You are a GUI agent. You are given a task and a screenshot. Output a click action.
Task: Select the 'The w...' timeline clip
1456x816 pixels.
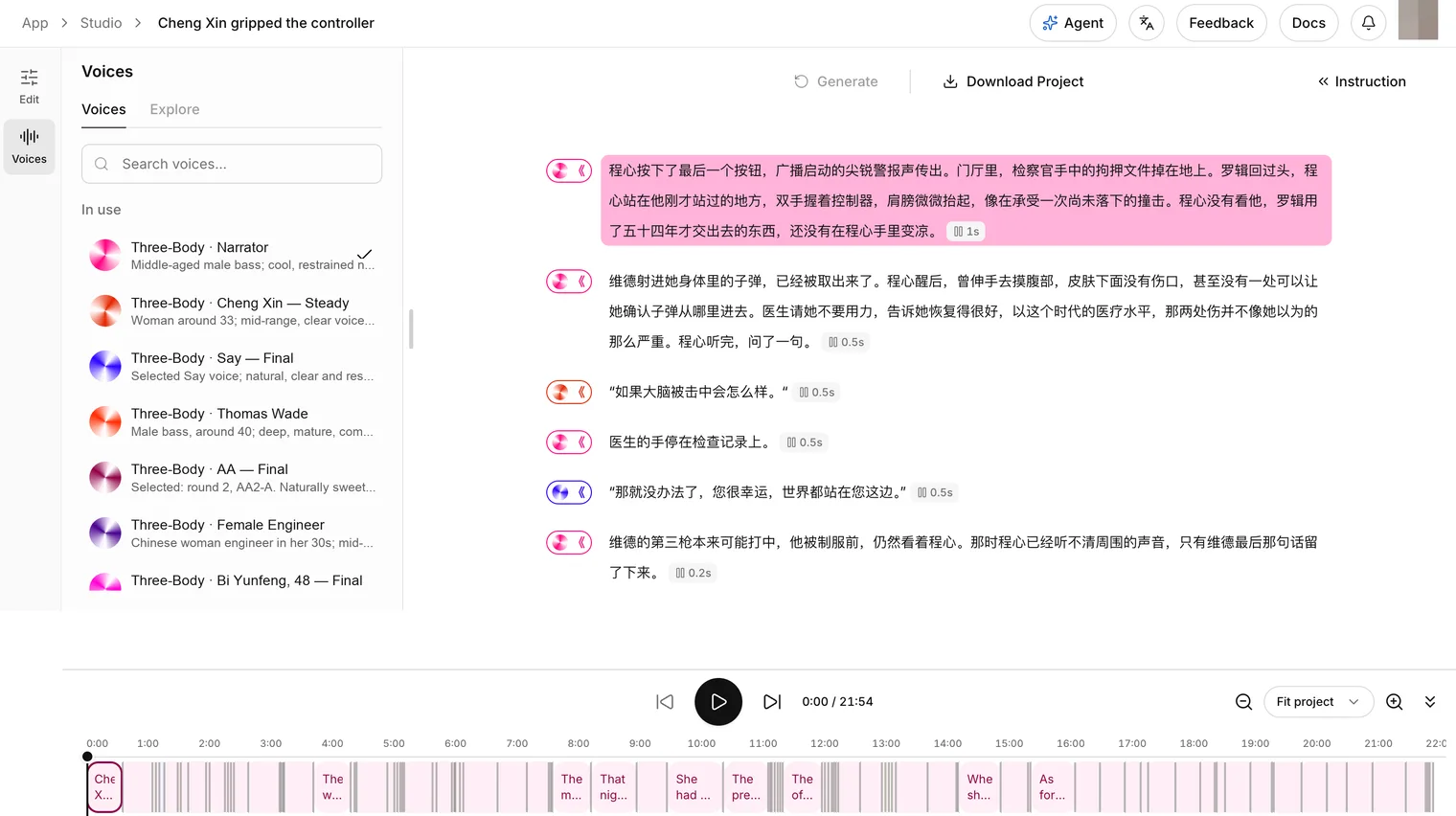click(x=332, y=787)
